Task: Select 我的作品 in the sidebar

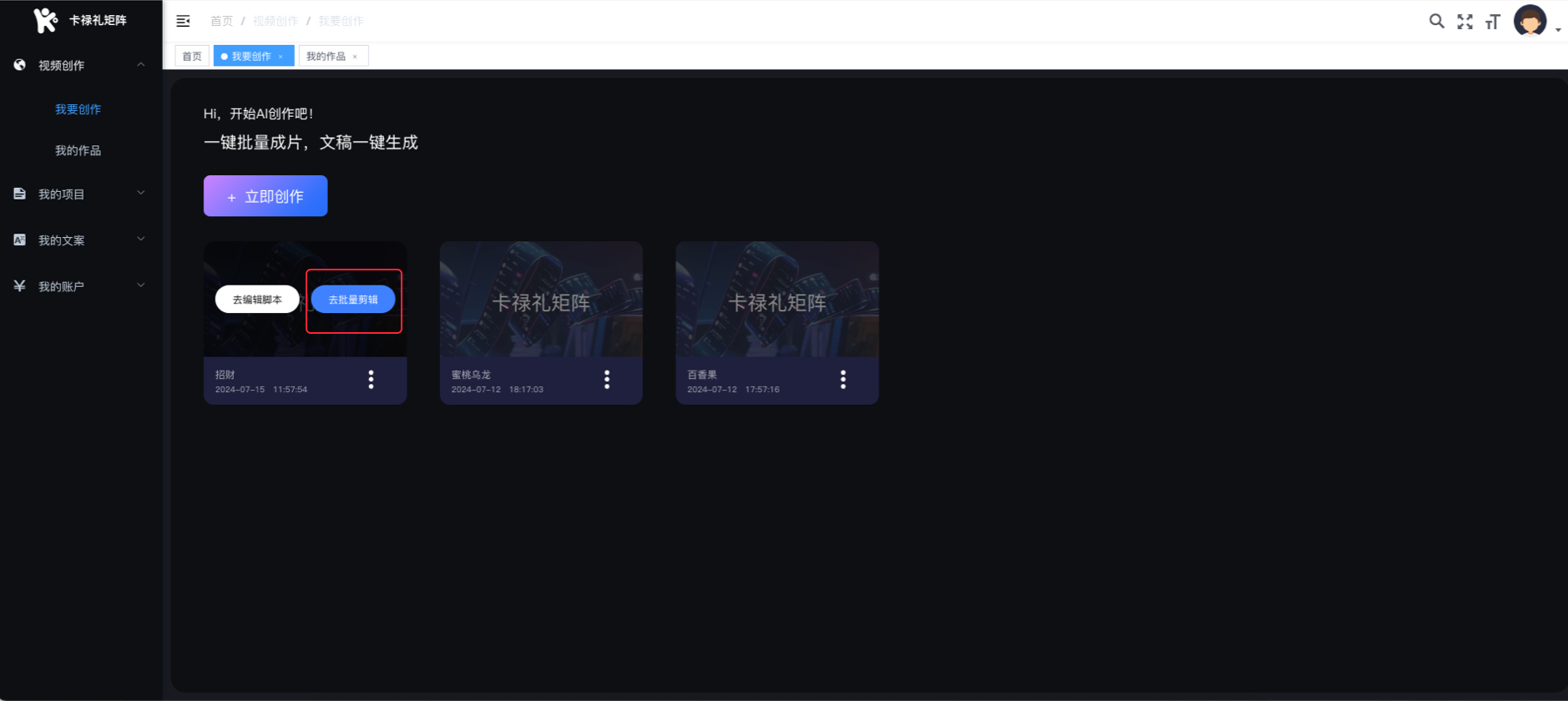Action: (x=78, y=150)
